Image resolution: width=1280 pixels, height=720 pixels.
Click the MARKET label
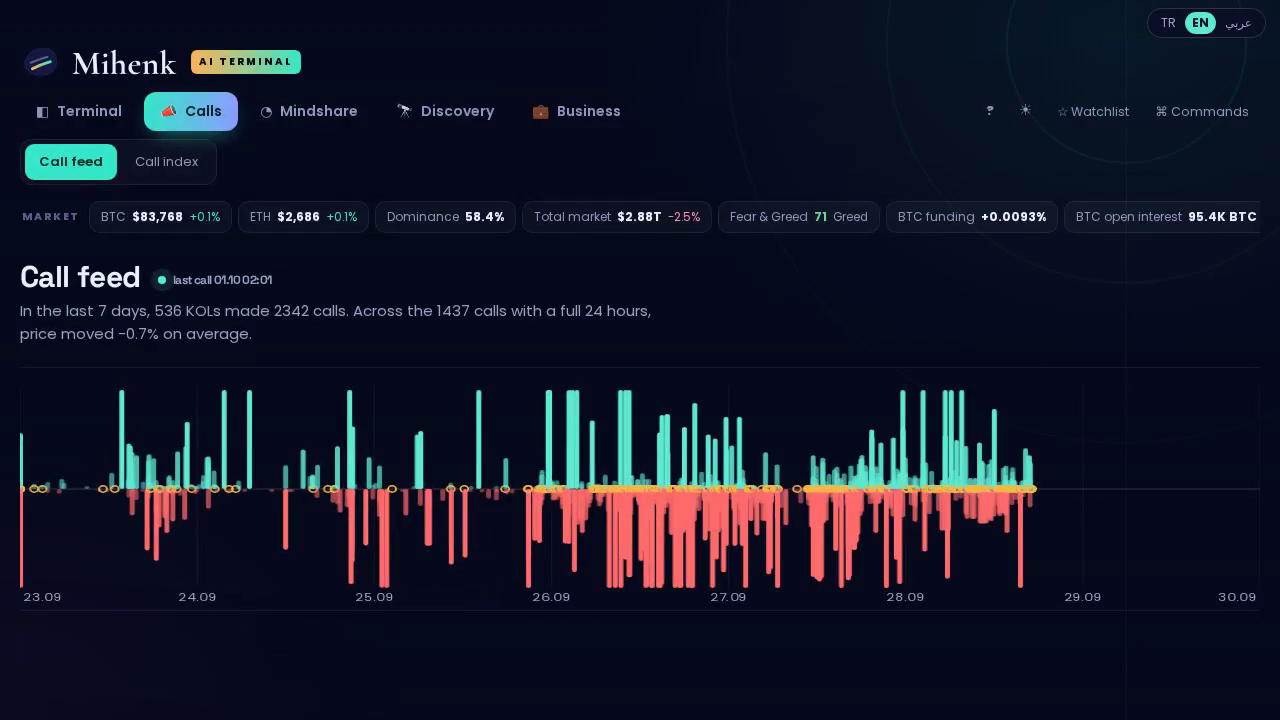tap(50, 217)
